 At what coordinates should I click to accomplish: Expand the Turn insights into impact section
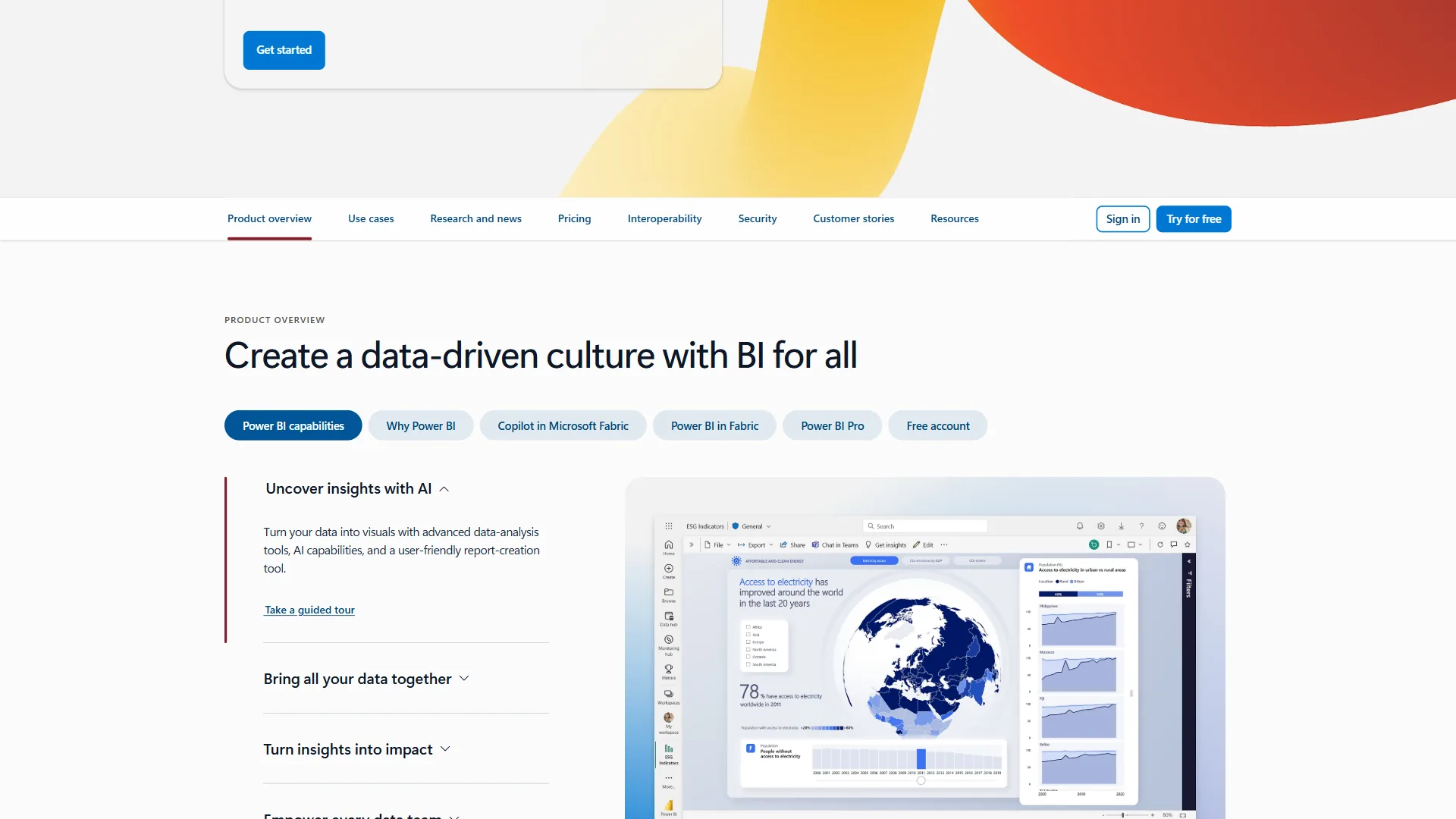(x=357, y=749)
